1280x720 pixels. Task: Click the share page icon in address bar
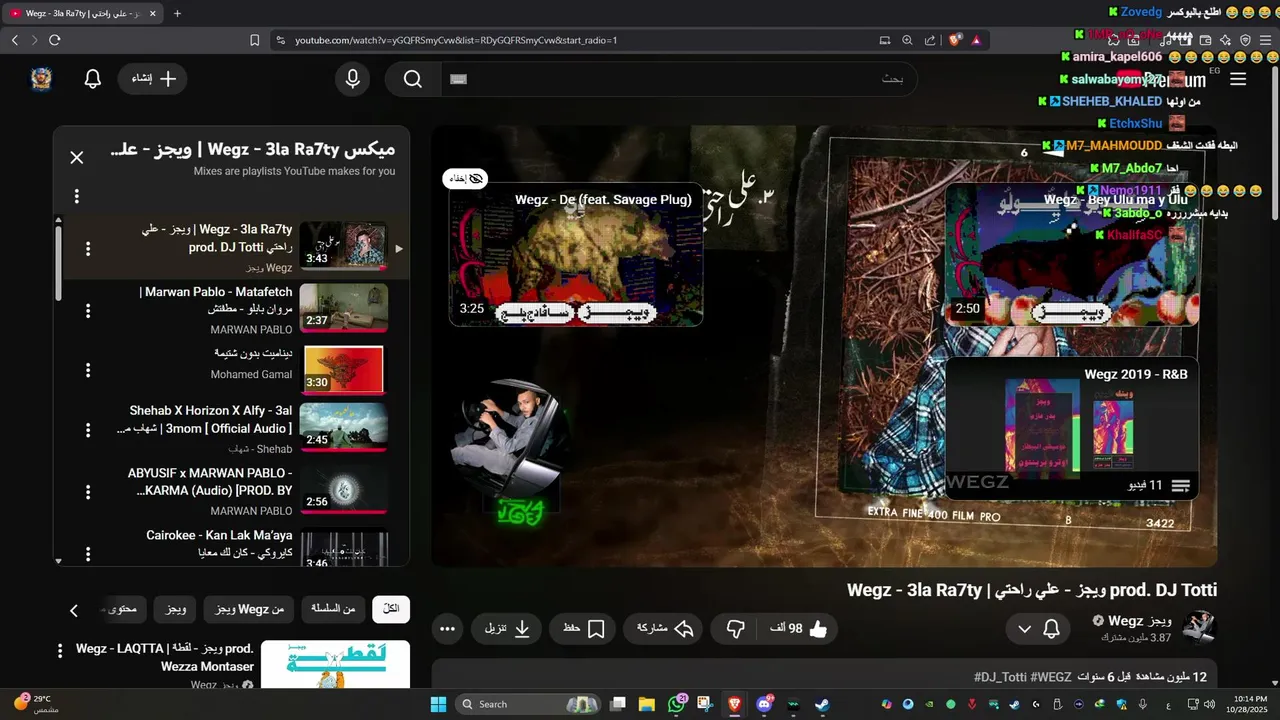coord(930,40)
